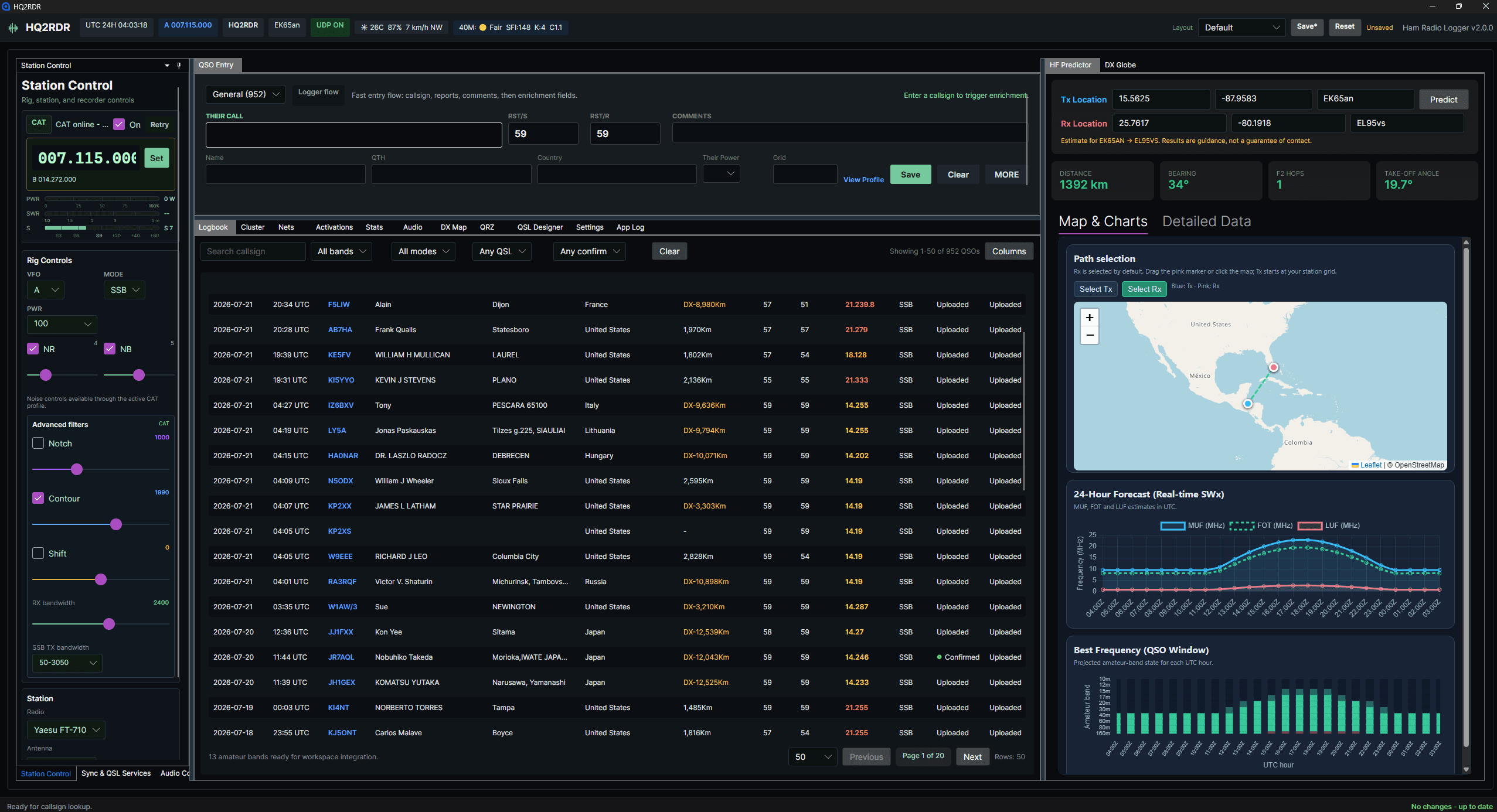Viewport: 1497px width, 812px height.
Task: Open the Any confirm filter dropdown
Action: [x=590, y=251]
